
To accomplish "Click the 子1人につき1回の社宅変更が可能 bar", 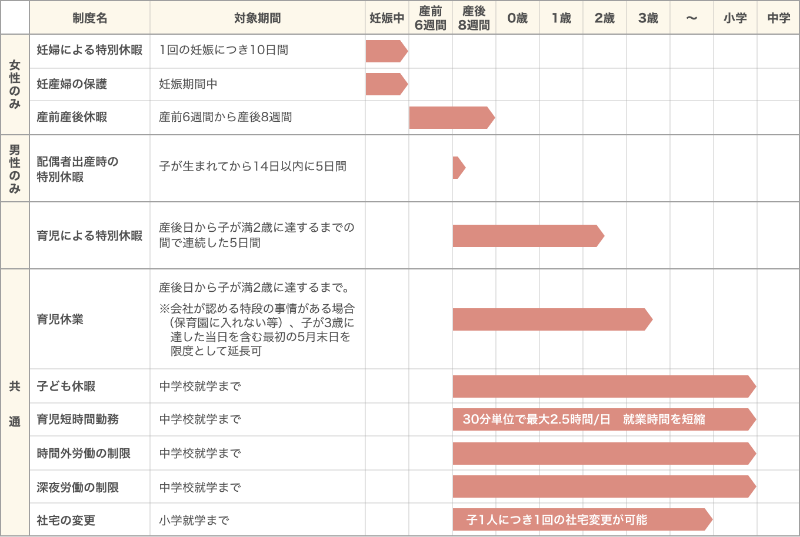I will tap(583, 520).
